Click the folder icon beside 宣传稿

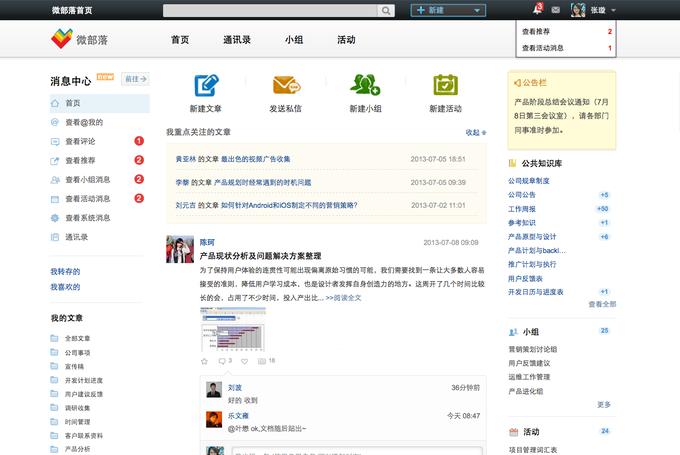tap(54, 366)
